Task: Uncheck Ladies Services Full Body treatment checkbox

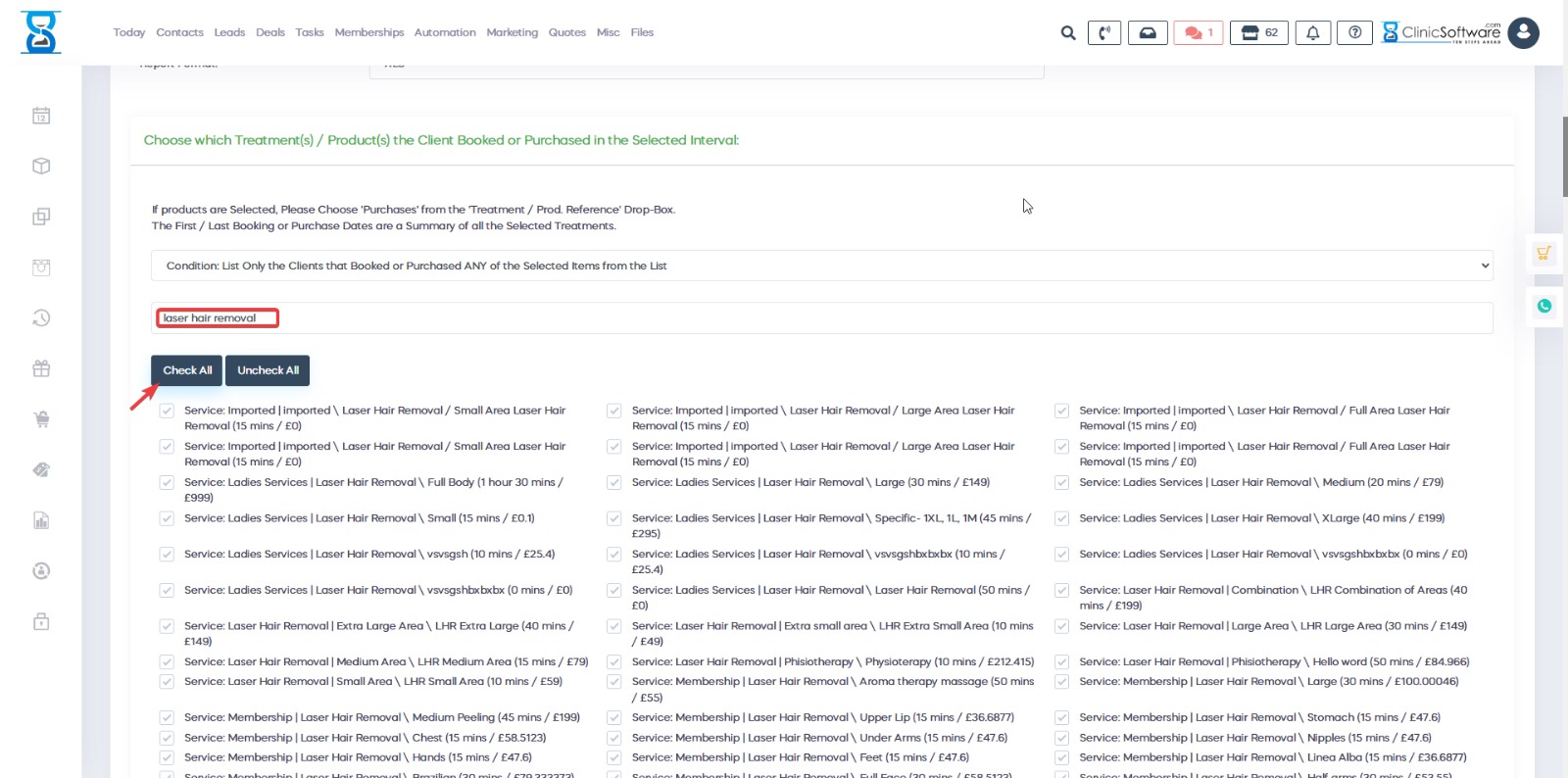Action: [167, 483]
